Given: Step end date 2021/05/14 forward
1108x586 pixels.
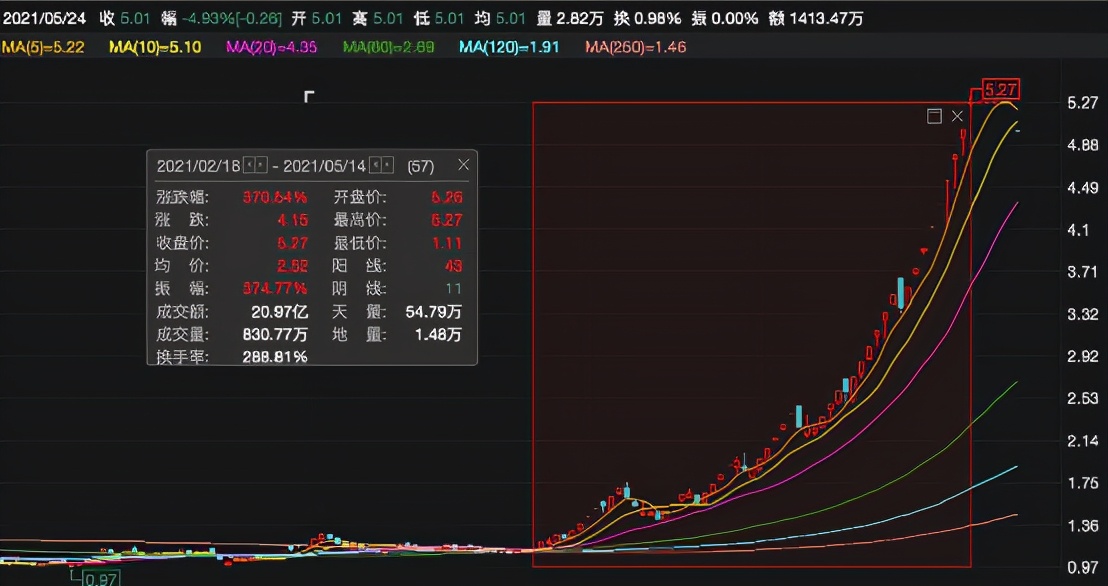Looking at the screenshot, I should [x=388, y=165].
